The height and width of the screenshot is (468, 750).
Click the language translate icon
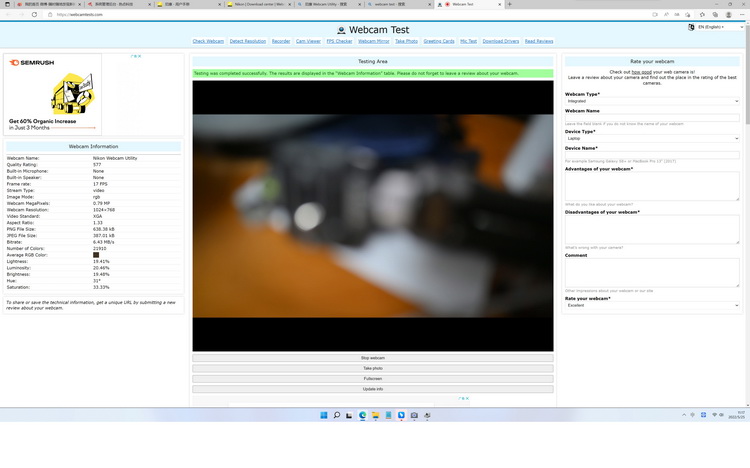point(691,27)
